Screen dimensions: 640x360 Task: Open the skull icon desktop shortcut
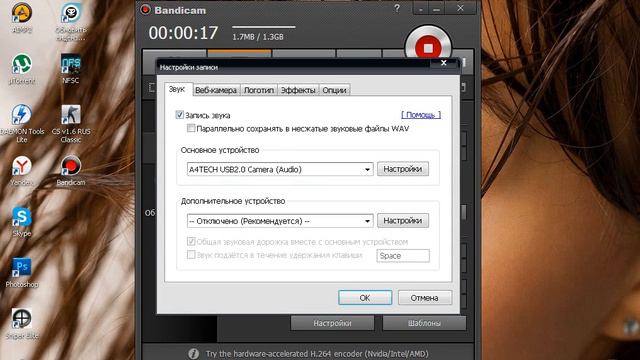click(x=71, y=22)
